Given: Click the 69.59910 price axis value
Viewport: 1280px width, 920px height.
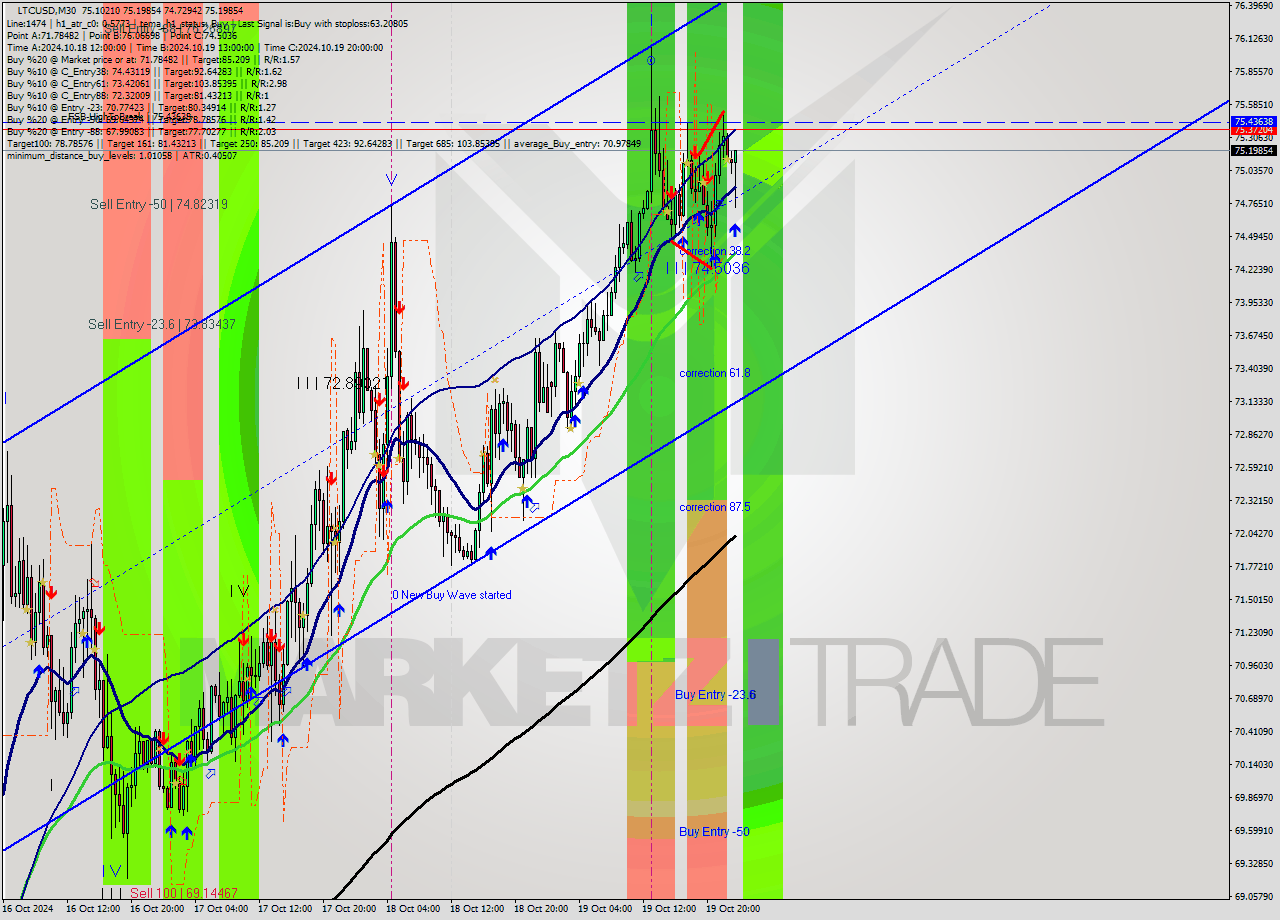Looking at the screenshot, I should tap(1253, 831).
